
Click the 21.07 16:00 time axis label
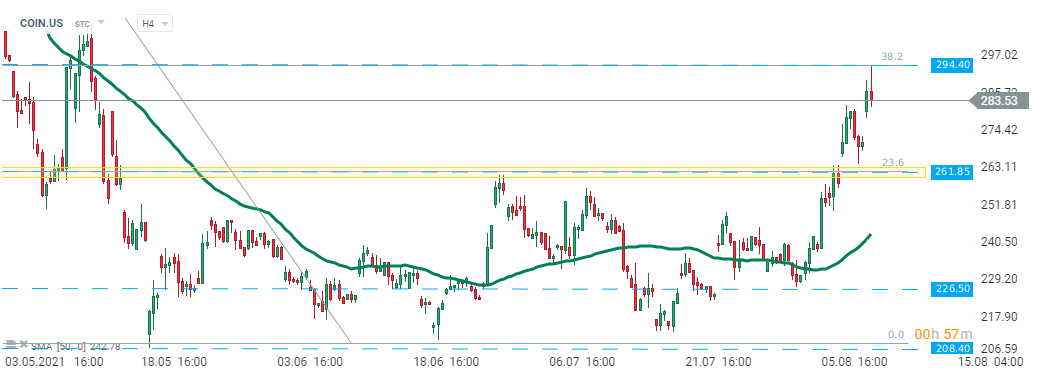(718, 362)
